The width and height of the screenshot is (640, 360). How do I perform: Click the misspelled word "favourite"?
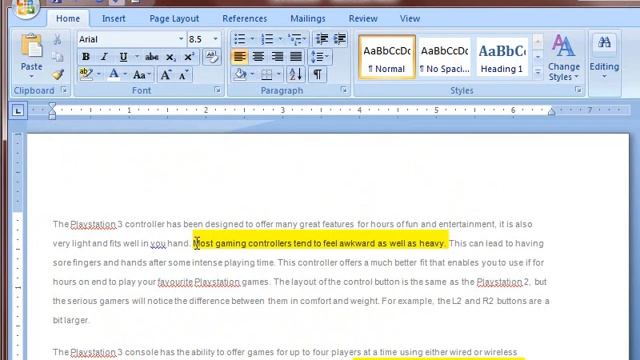pyautogui.click(x=175, y=282)
